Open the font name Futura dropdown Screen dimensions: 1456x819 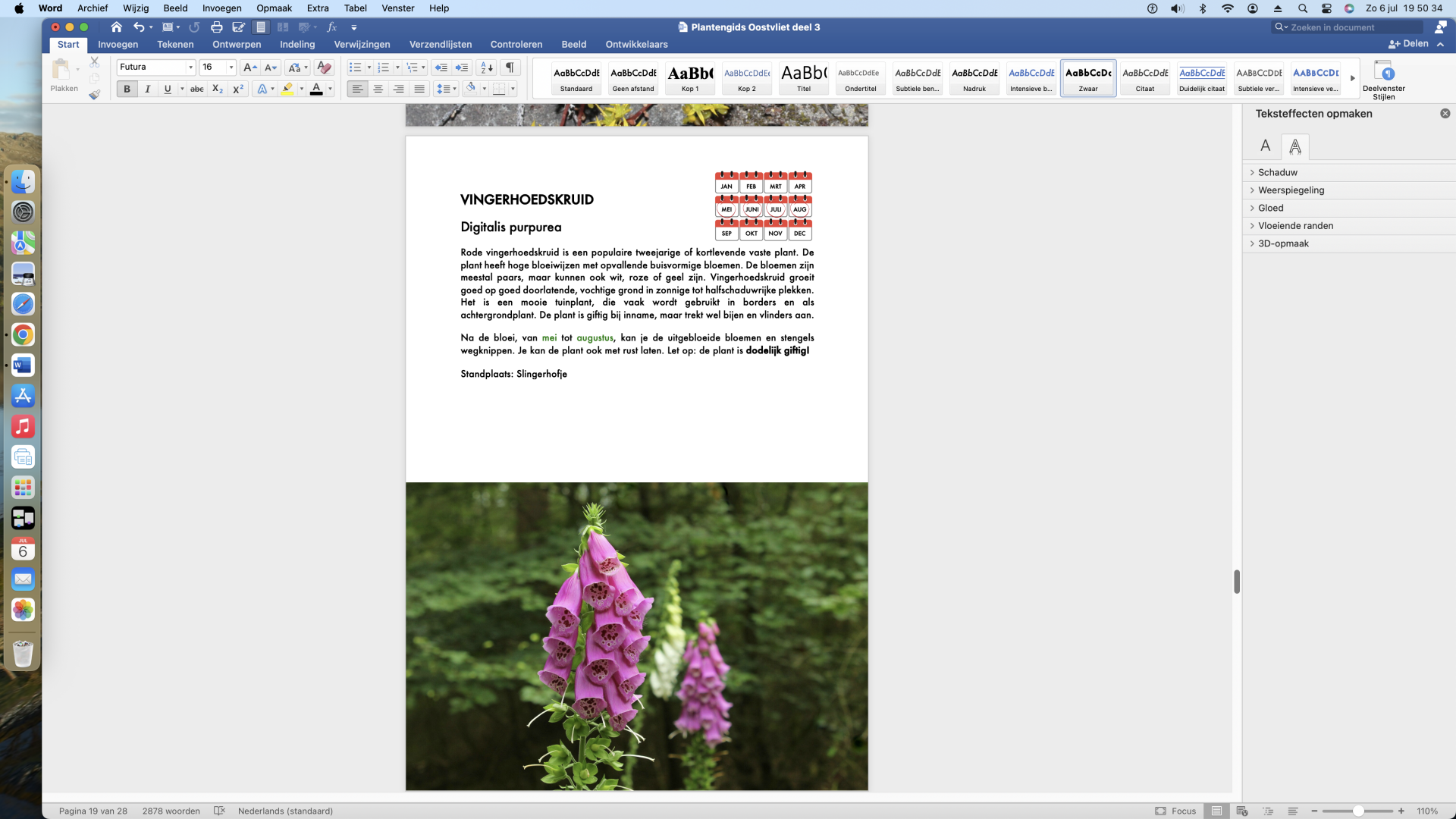[x=190, y=67]
